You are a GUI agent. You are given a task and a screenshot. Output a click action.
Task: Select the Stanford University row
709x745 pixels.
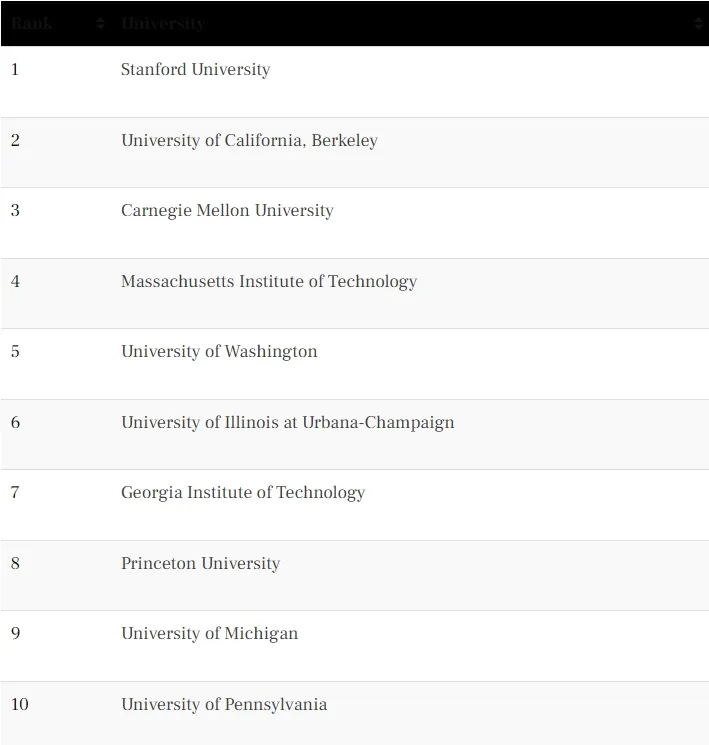(x=354, y=82)
